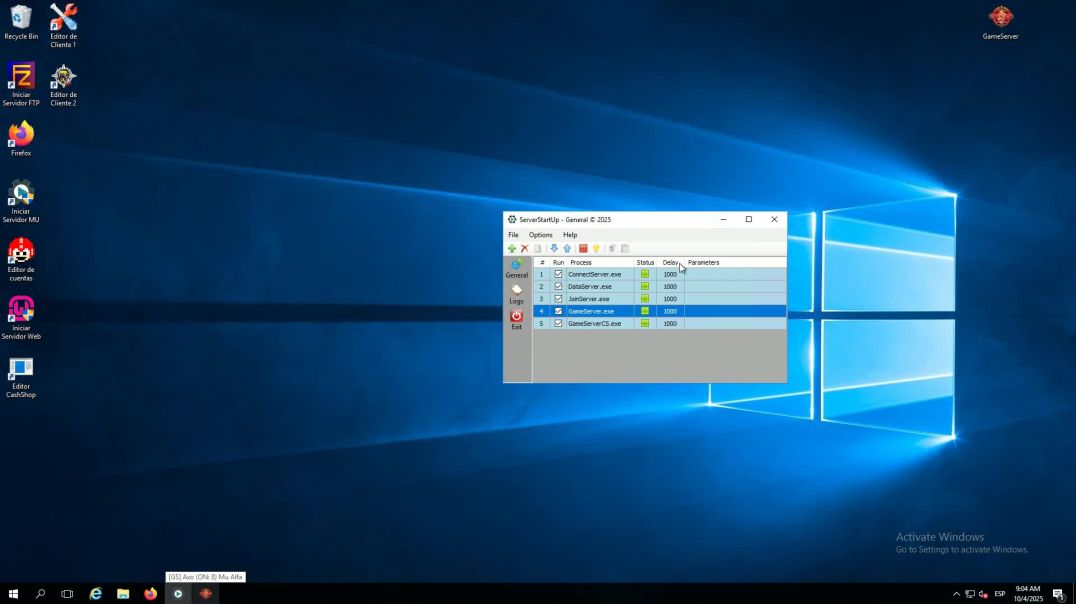Click the green plus Add process icon
Screen dimensions: 1076x604
pos(512,249)
